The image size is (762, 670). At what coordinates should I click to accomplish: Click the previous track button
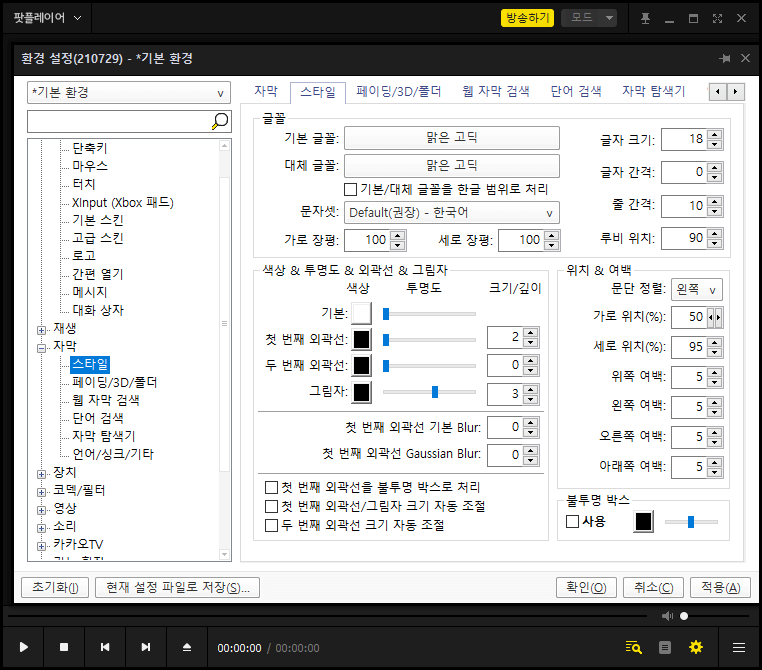pyautogui.click(x=104, y=647)
